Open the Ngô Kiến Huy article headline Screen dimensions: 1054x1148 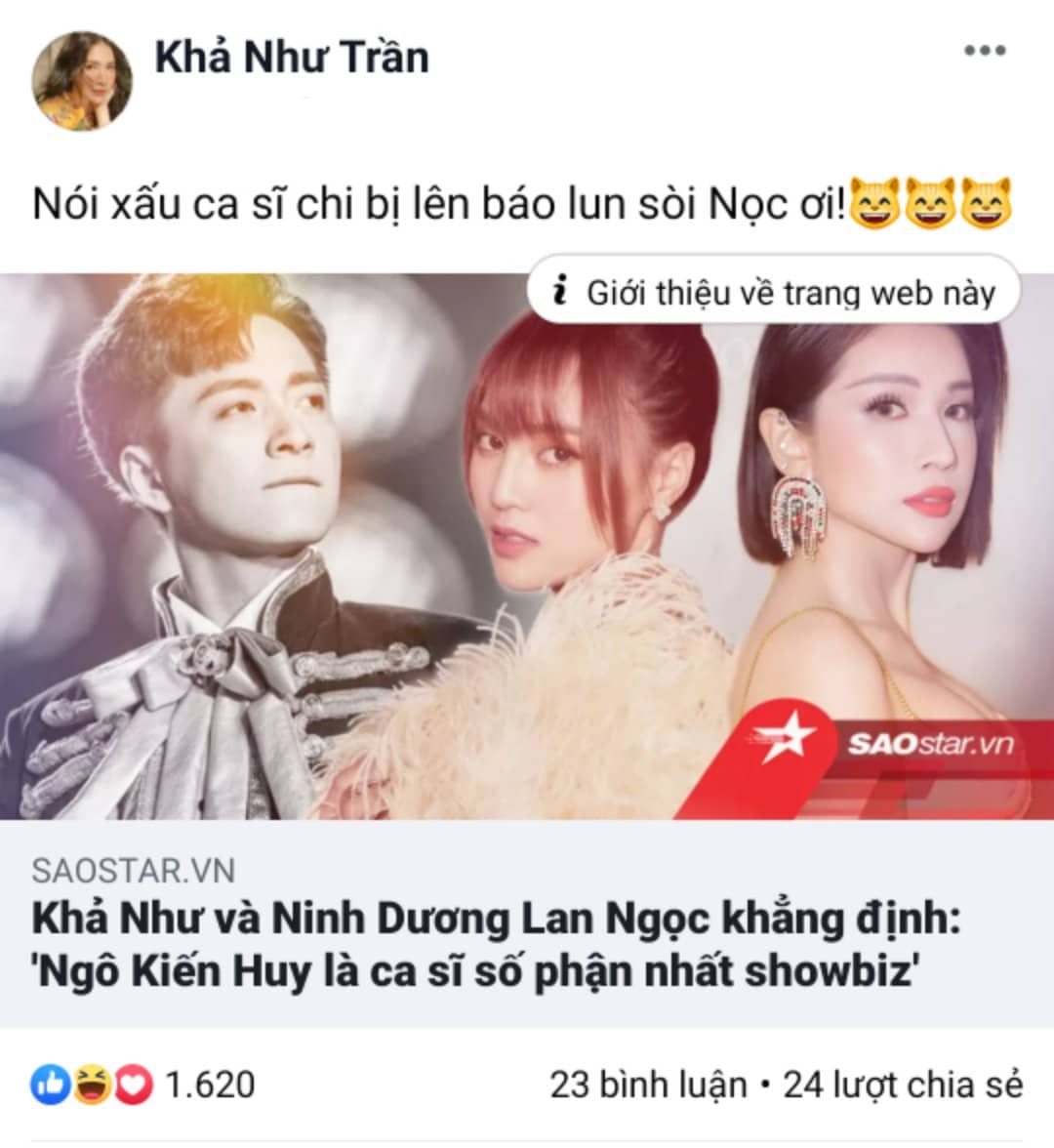coord(496,945)
